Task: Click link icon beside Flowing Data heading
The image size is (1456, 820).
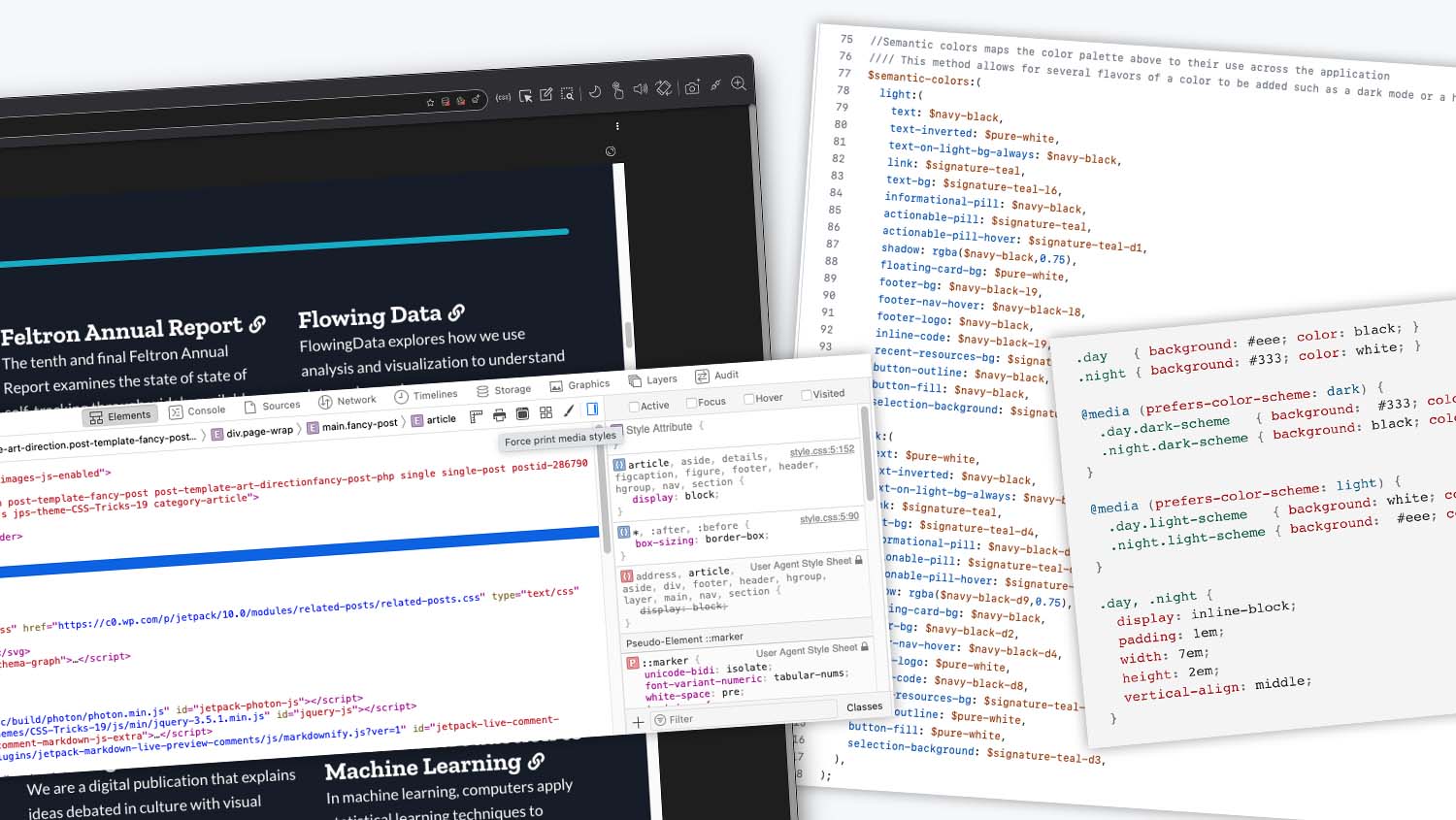Action: 456,312
